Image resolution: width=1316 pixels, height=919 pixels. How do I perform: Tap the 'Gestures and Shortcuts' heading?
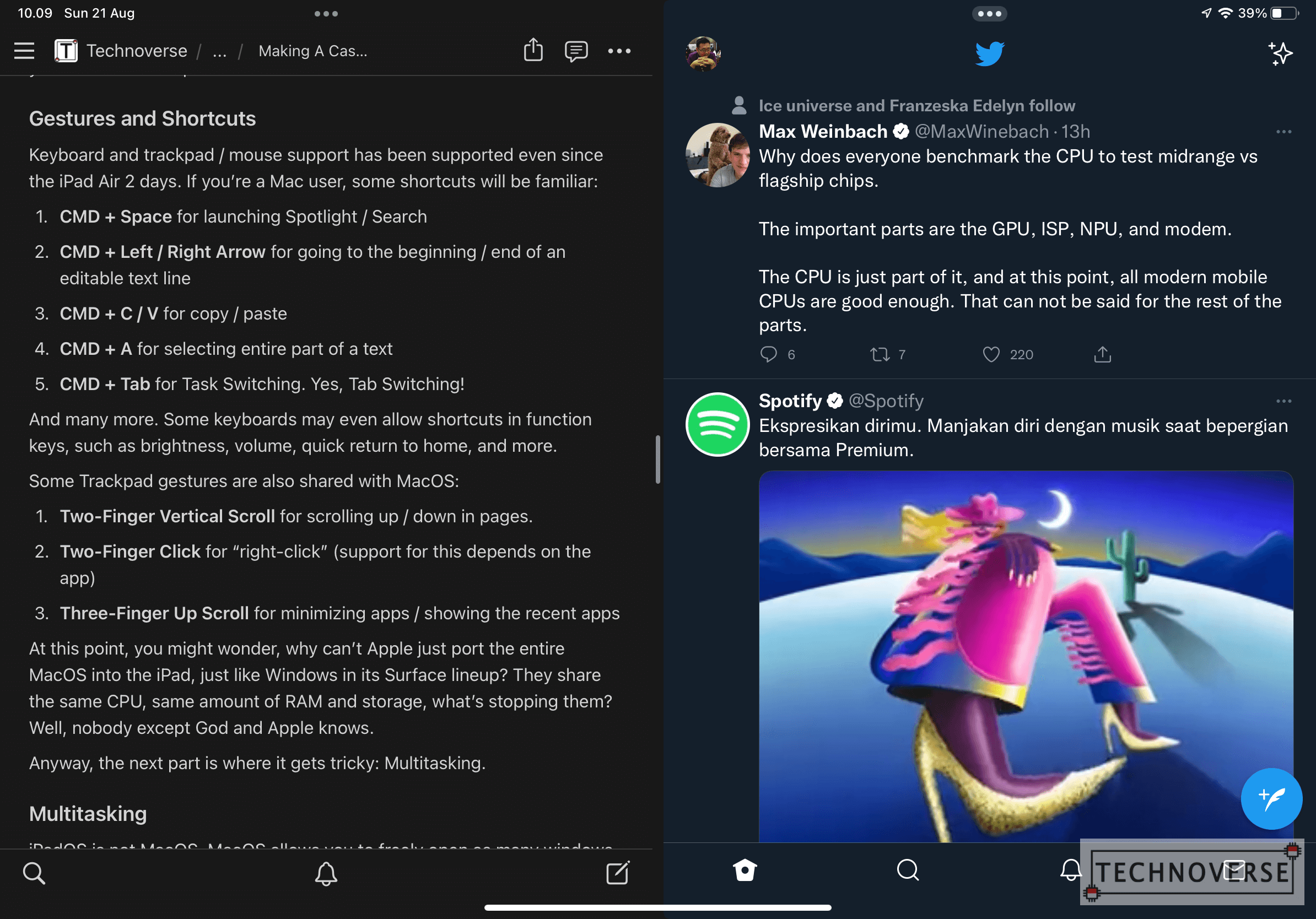click(x=142, y=118)
